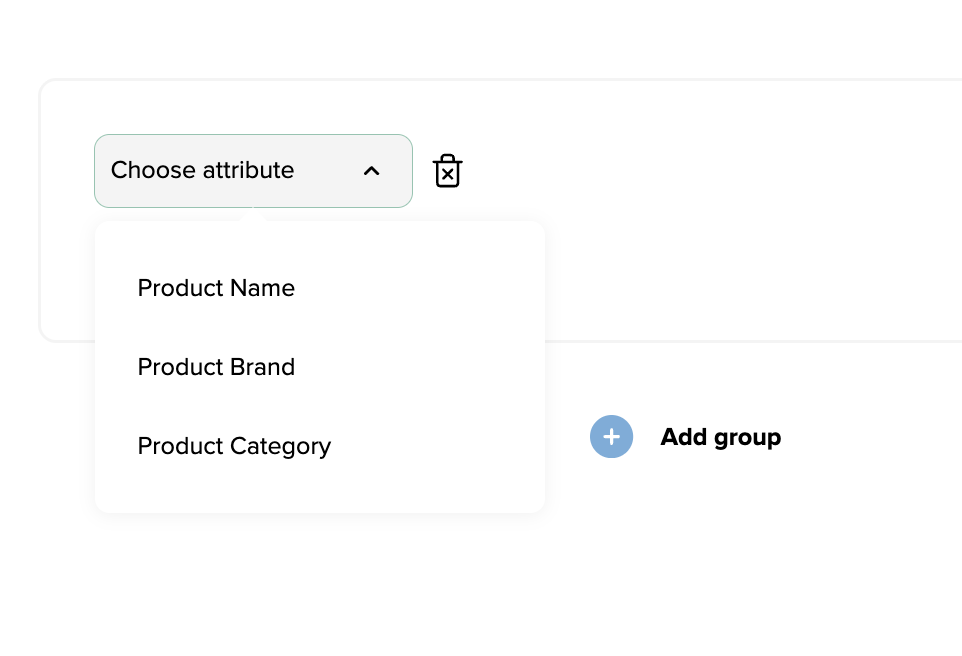
Task: Open the Choose attribute combo box
Action: pos(253,170)
